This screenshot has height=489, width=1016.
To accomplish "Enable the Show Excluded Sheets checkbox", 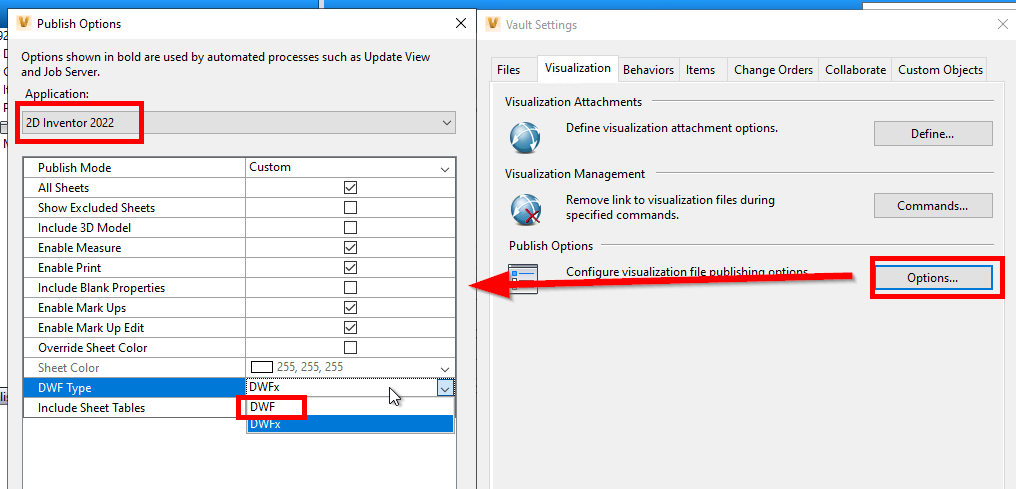I will 351,208.
